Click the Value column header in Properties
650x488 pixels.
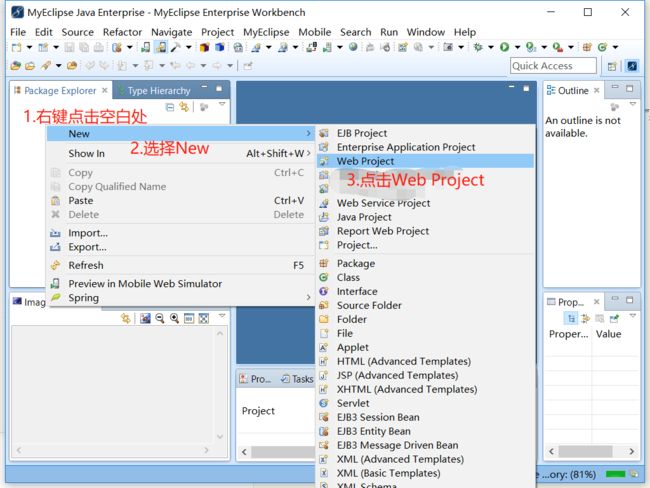pyautogui.click(x=609, y=334)
